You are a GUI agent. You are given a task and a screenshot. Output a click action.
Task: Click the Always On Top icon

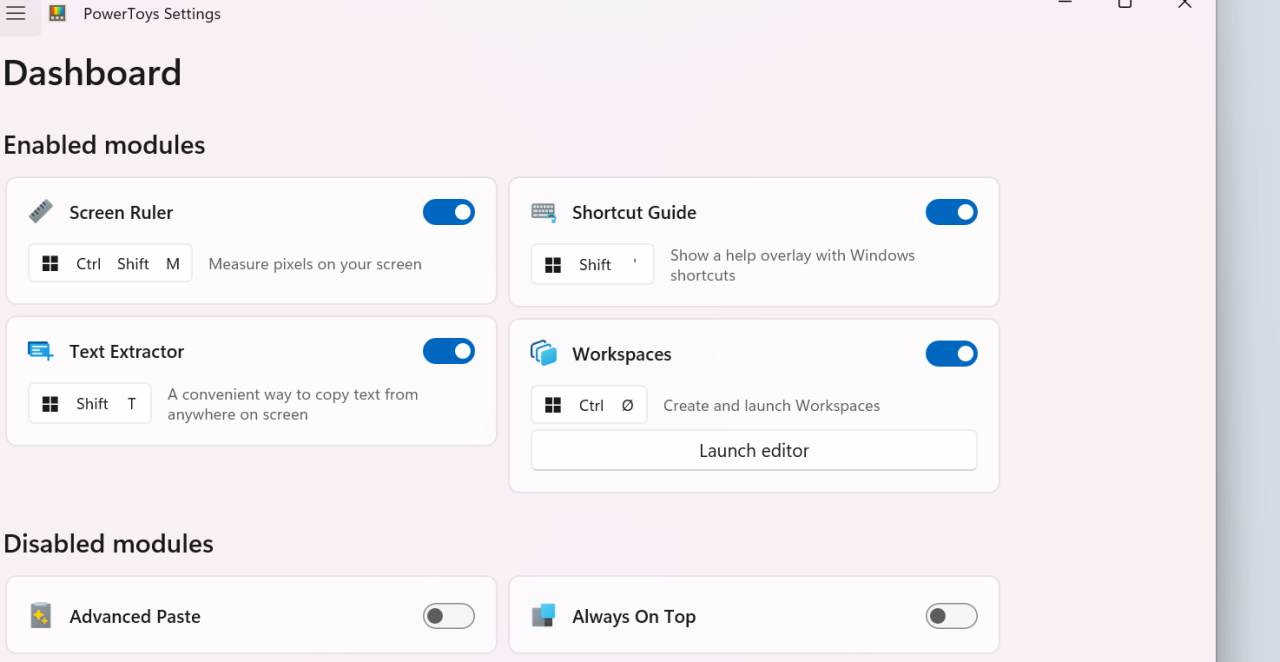point(544,616)
